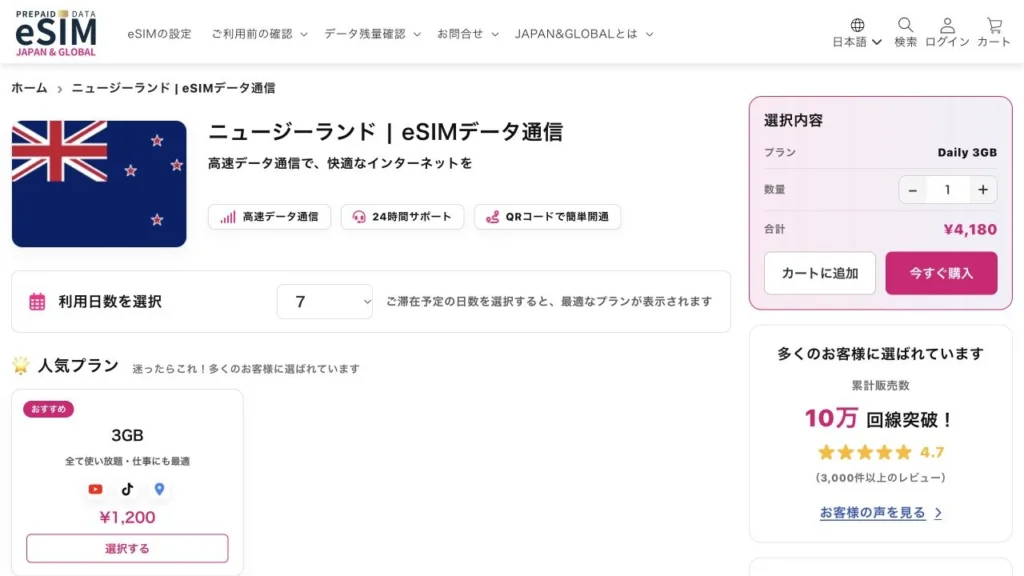Screen dimensions: 1024x576
Task: Click the 3GB plan card title
Action: click(x=127, y=436)
